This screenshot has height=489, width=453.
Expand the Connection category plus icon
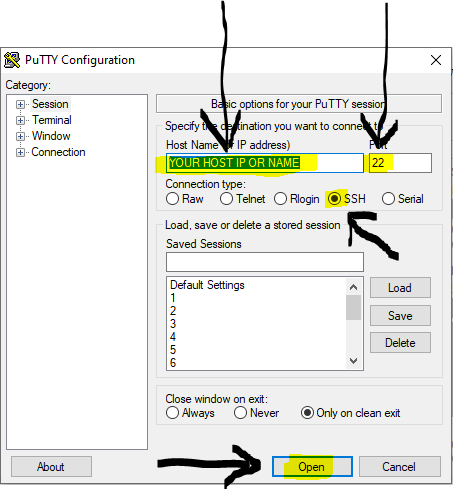click(20, 152)
